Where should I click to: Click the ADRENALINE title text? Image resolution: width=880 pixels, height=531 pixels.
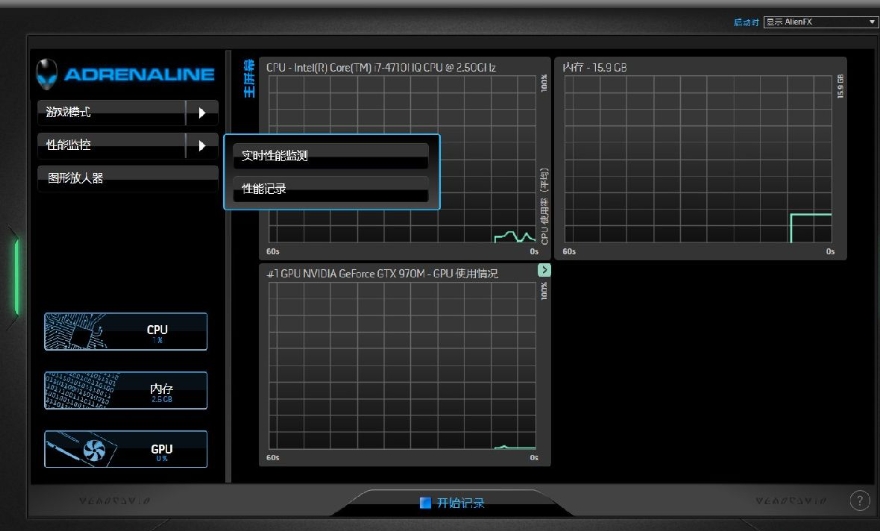[139, 74]
